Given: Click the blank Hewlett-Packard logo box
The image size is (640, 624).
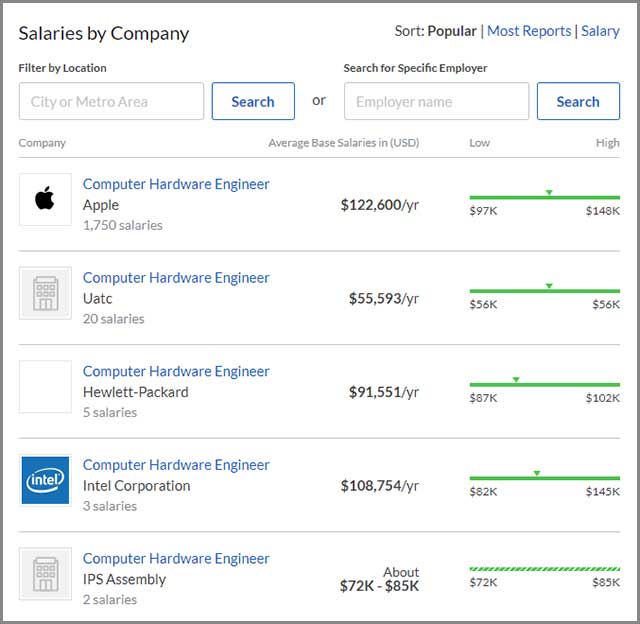Looking at the screenshot, I should (45, 387).
